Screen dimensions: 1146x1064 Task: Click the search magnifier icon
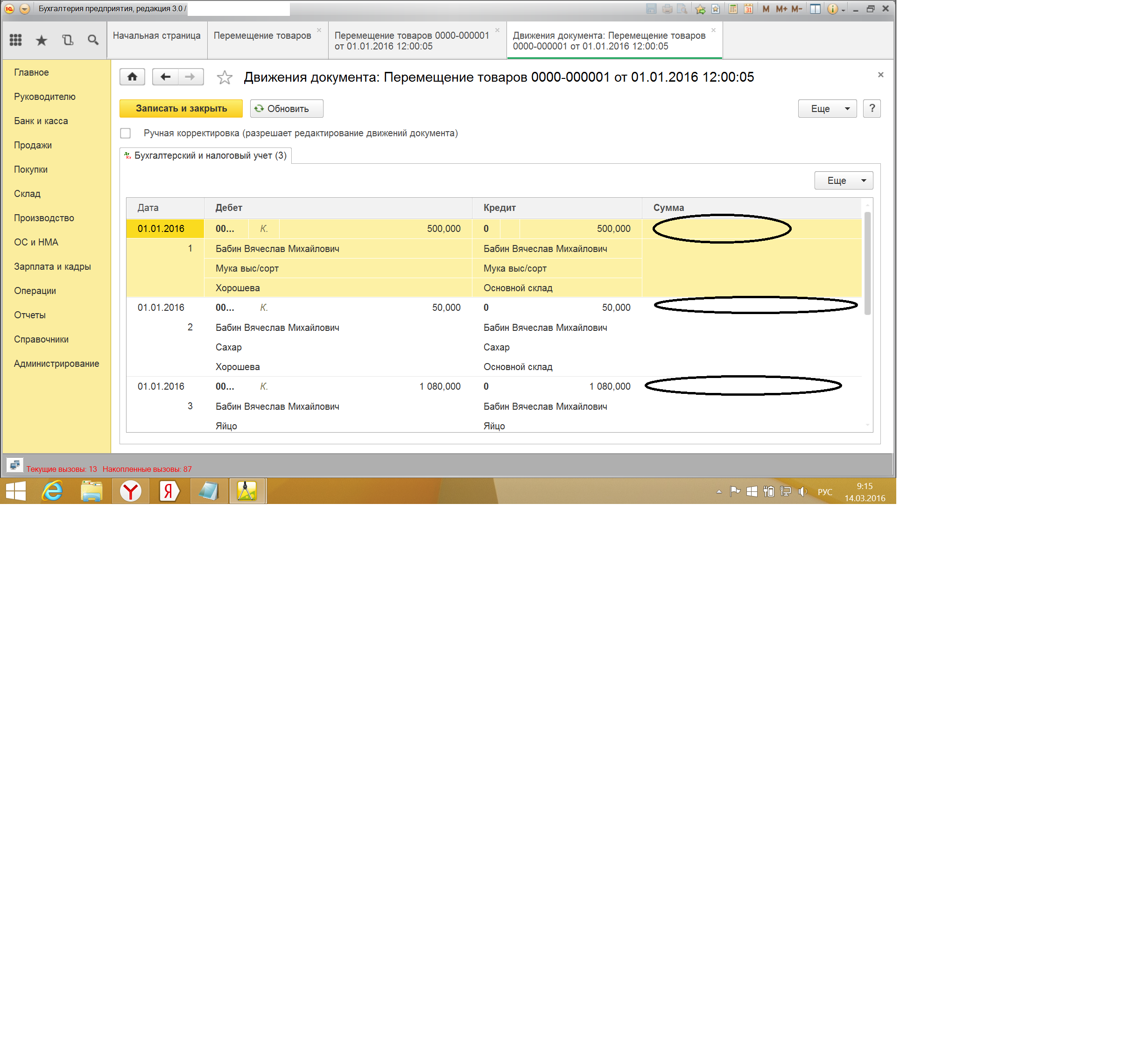tap(93, 40)
